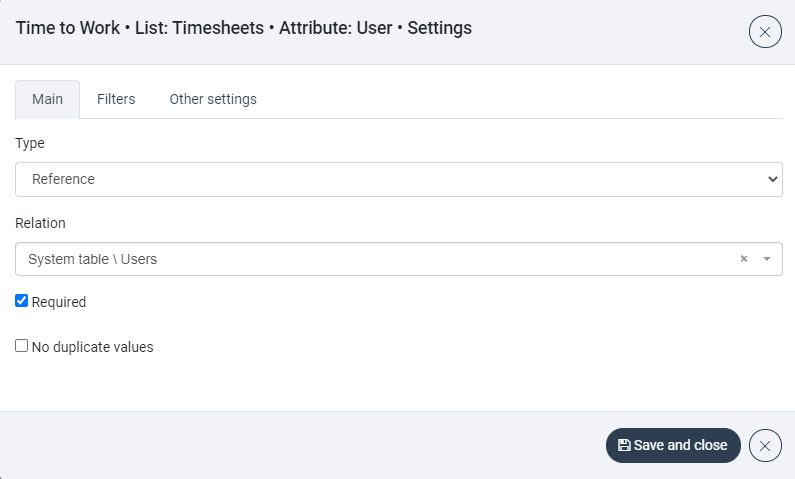
Task: Select the Main tab
Action: 47,99
